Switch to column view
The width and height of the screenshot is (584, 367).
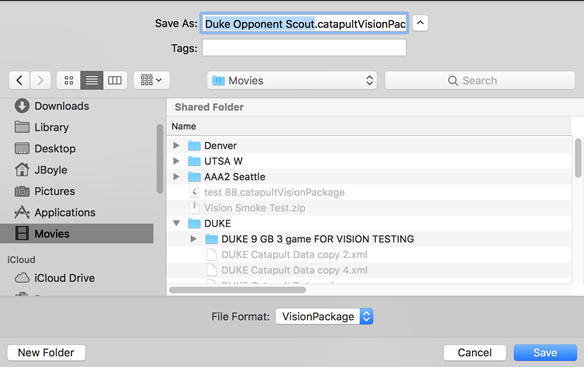pyautogui.click(x=115, y=80)
